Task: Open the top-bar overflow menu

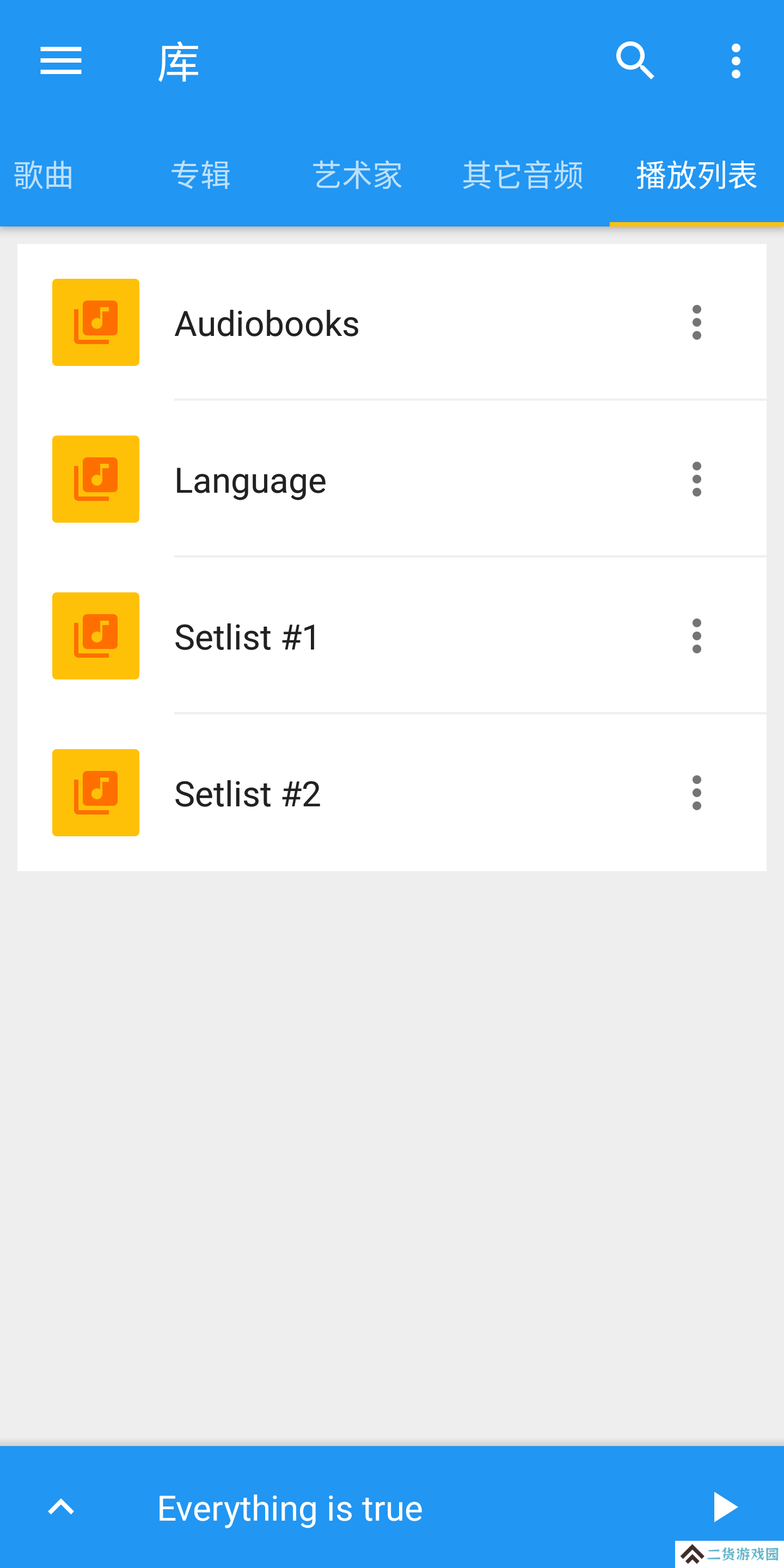Action: click(736, 61)
